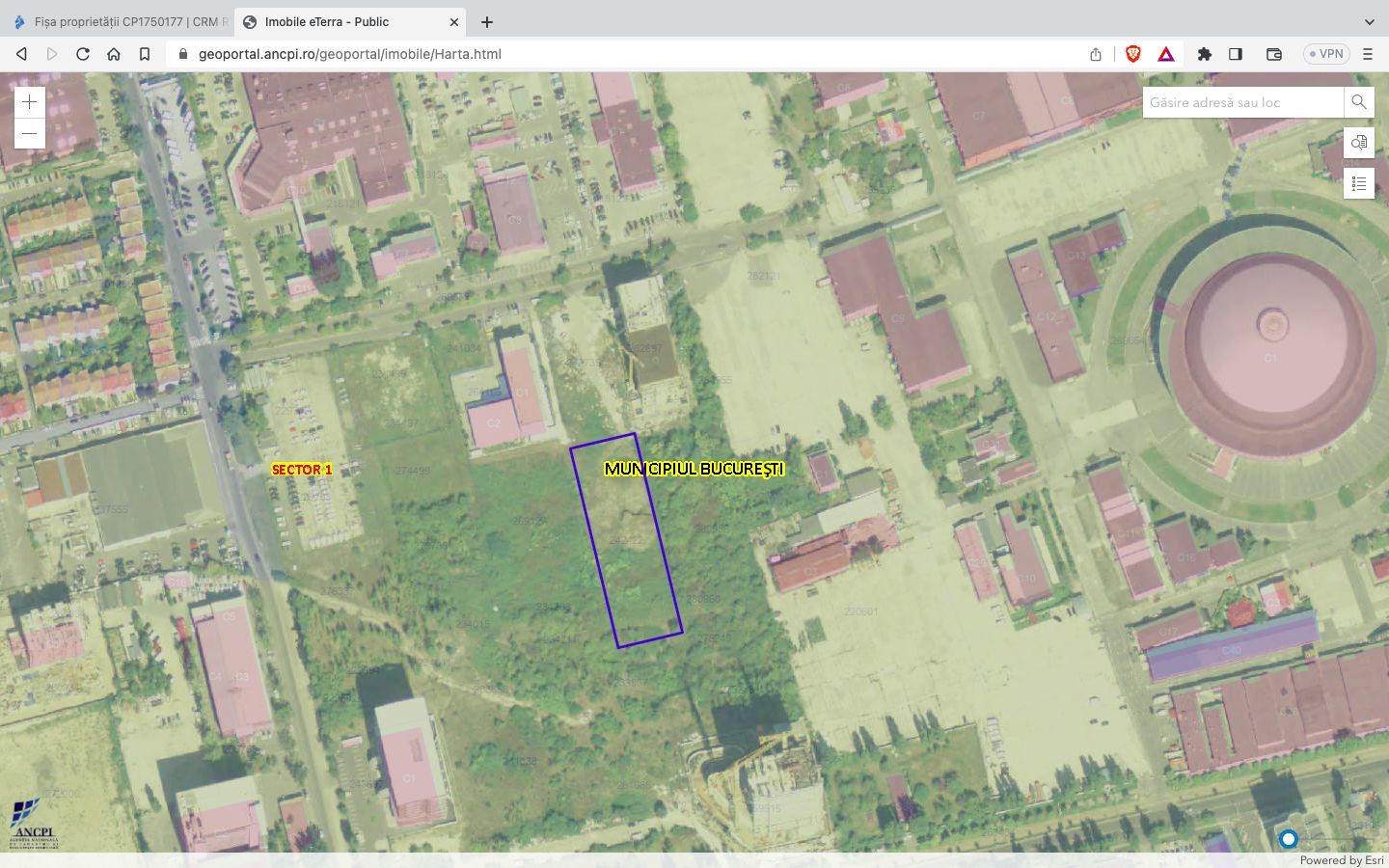Open the share page menu
The width and height of the screenshot is (1389, 868).
1095,54
